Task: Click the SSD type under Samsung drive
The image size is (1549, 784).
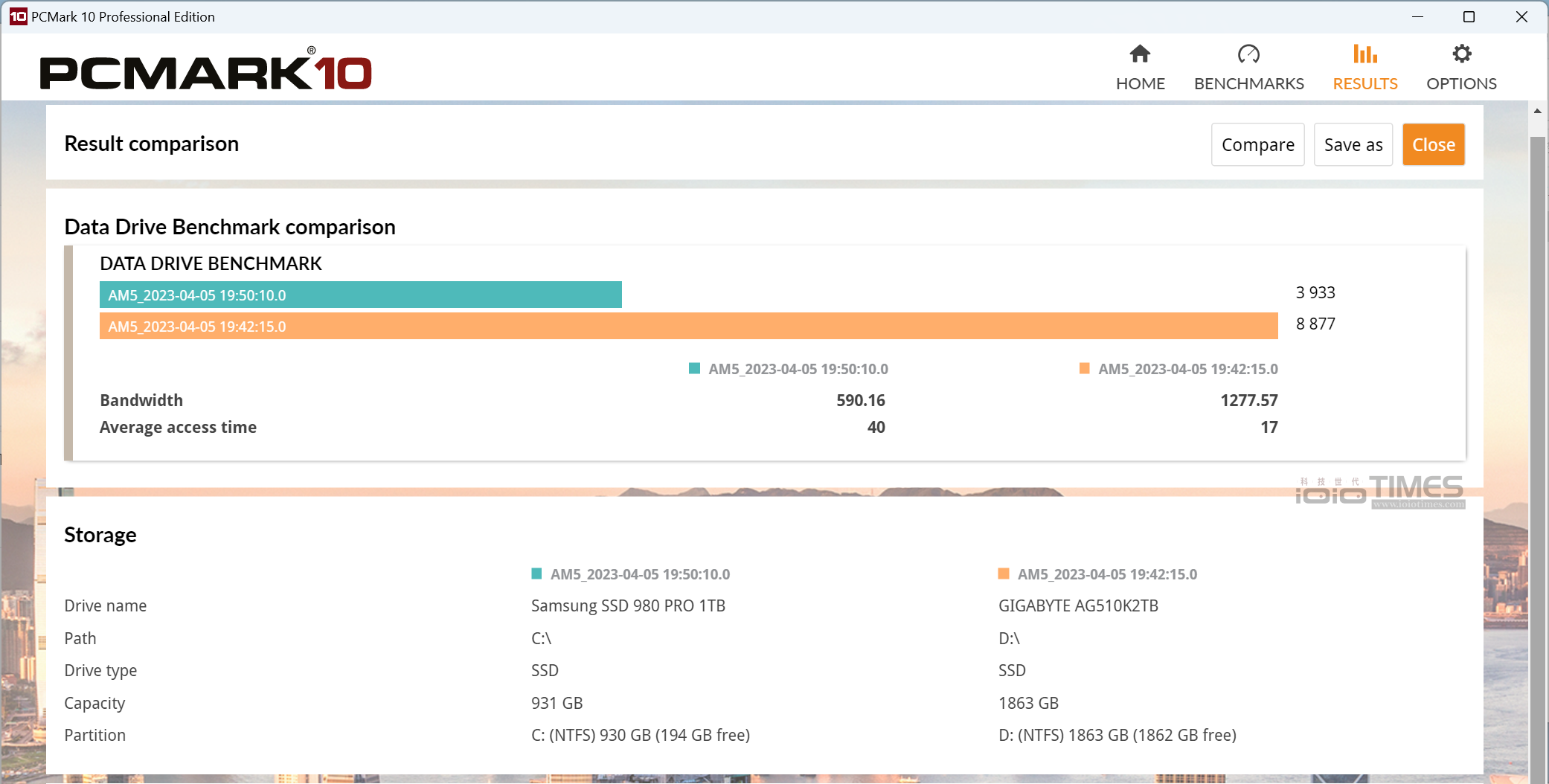Action: pyautogui.click(x=545, y=670)
